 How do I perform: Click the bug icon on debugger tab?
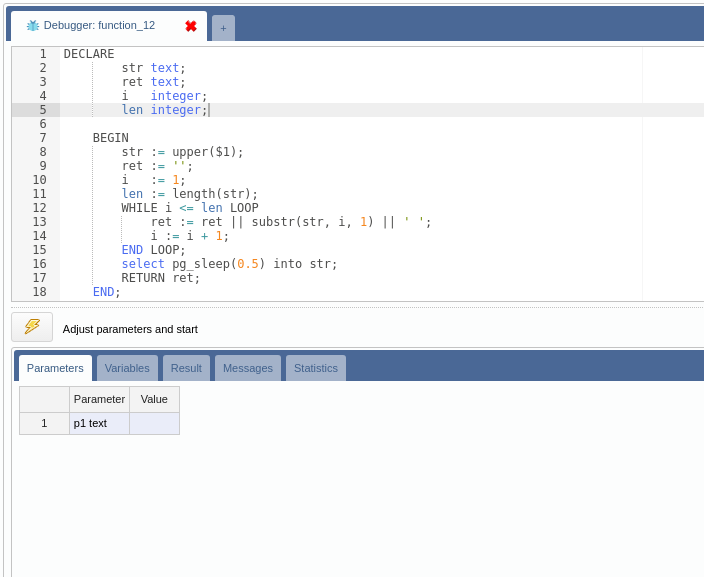coord(32,26)
